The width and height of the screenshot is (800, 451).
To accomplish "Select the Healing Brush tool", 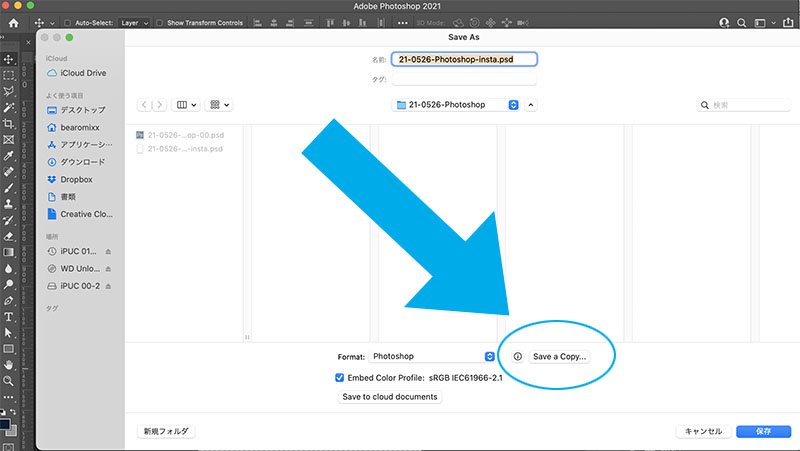I will point(9,172).
